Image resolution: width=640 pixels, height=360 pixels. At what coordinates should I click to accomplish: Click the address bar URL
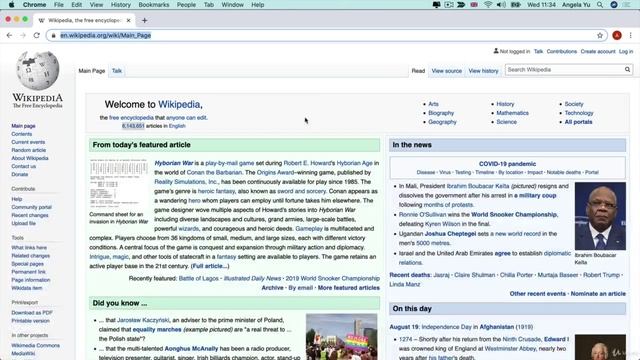(x=106, y=36)
